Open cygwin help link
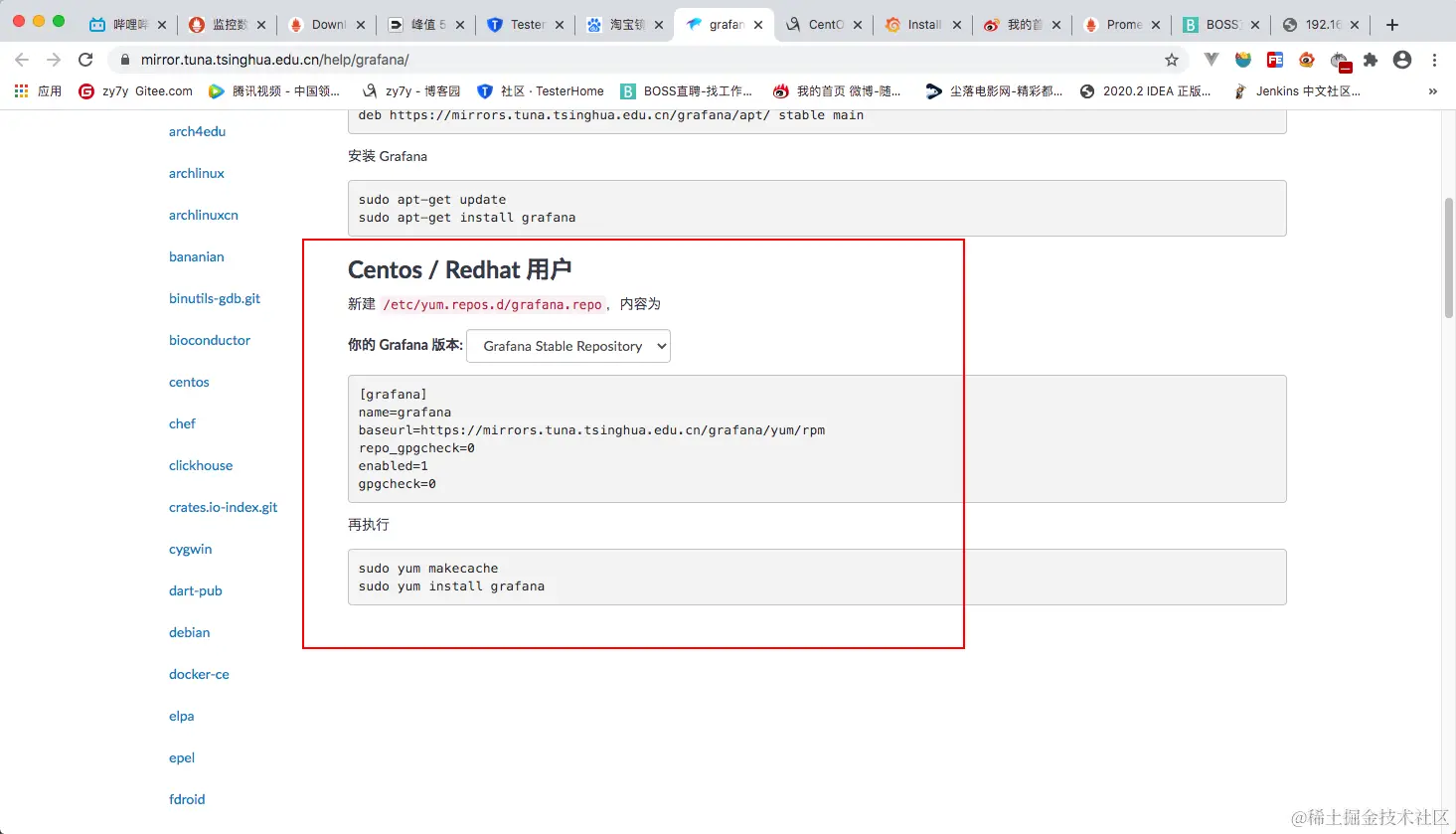 190,549
